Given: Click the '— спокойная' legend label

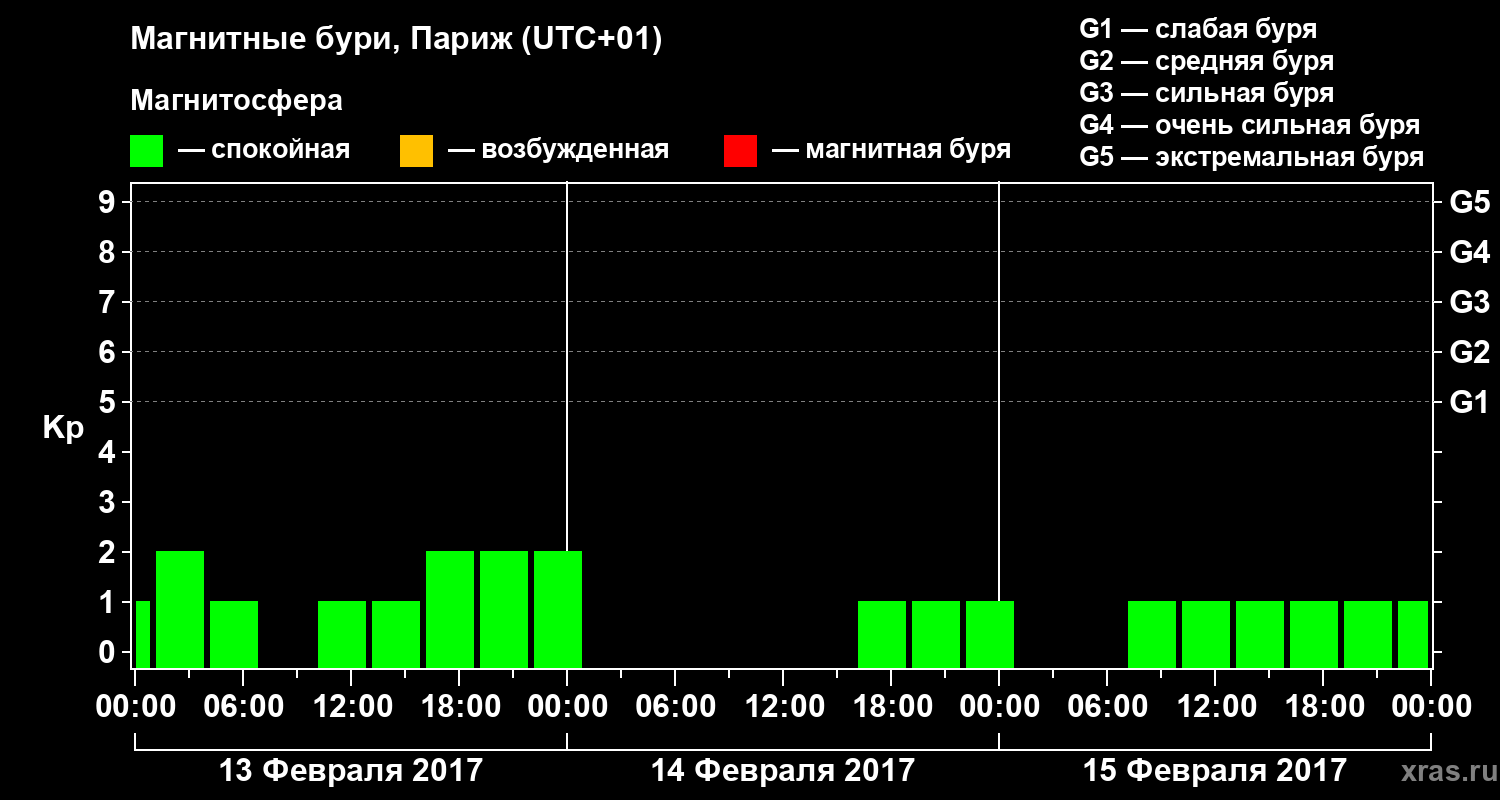Looking at the screenshot, I should [x=264, y=150].
